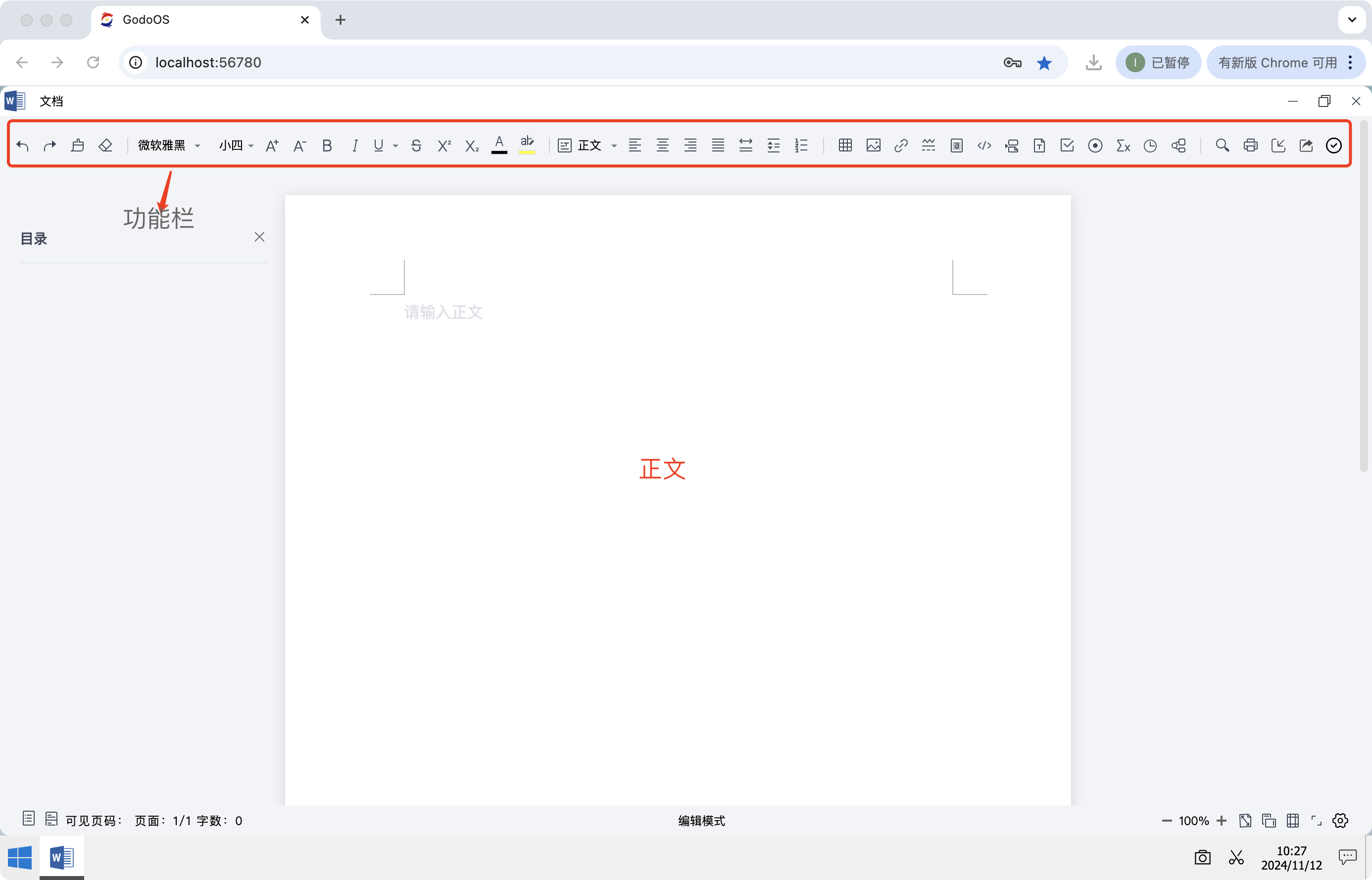The height and width of the screenshot is (880, 1372).
Task: Insert a page break
Action: click(1012, 146)
